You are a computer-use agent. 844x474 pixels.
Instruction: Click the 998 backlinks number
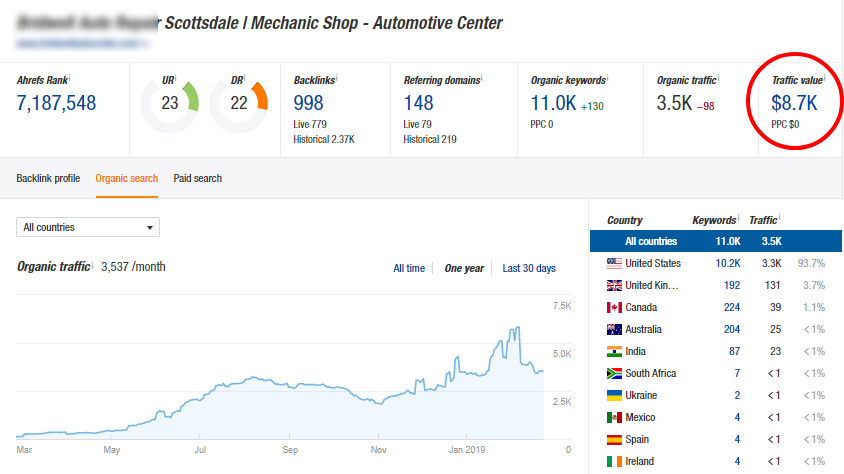(308, 103)
